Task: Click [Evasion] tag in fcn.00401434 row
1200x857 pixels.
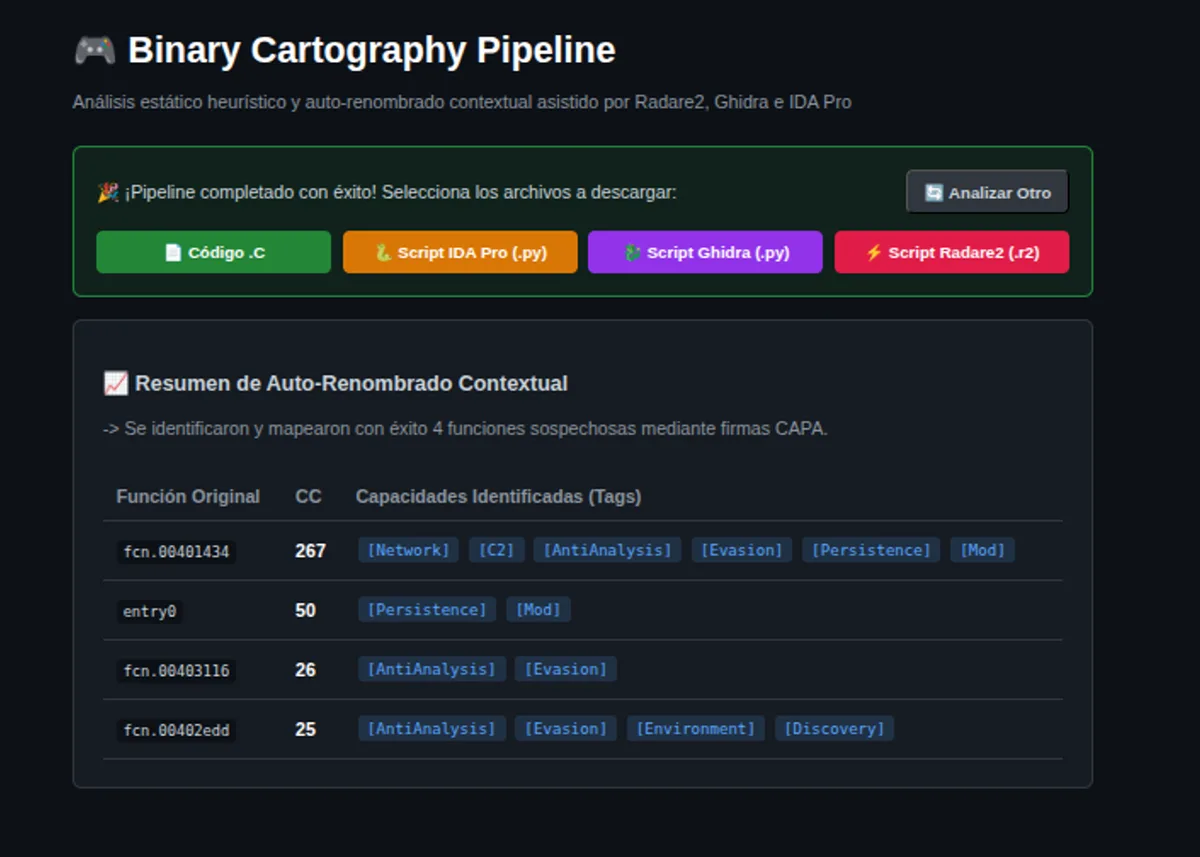Action: click(x=742, y=550)
